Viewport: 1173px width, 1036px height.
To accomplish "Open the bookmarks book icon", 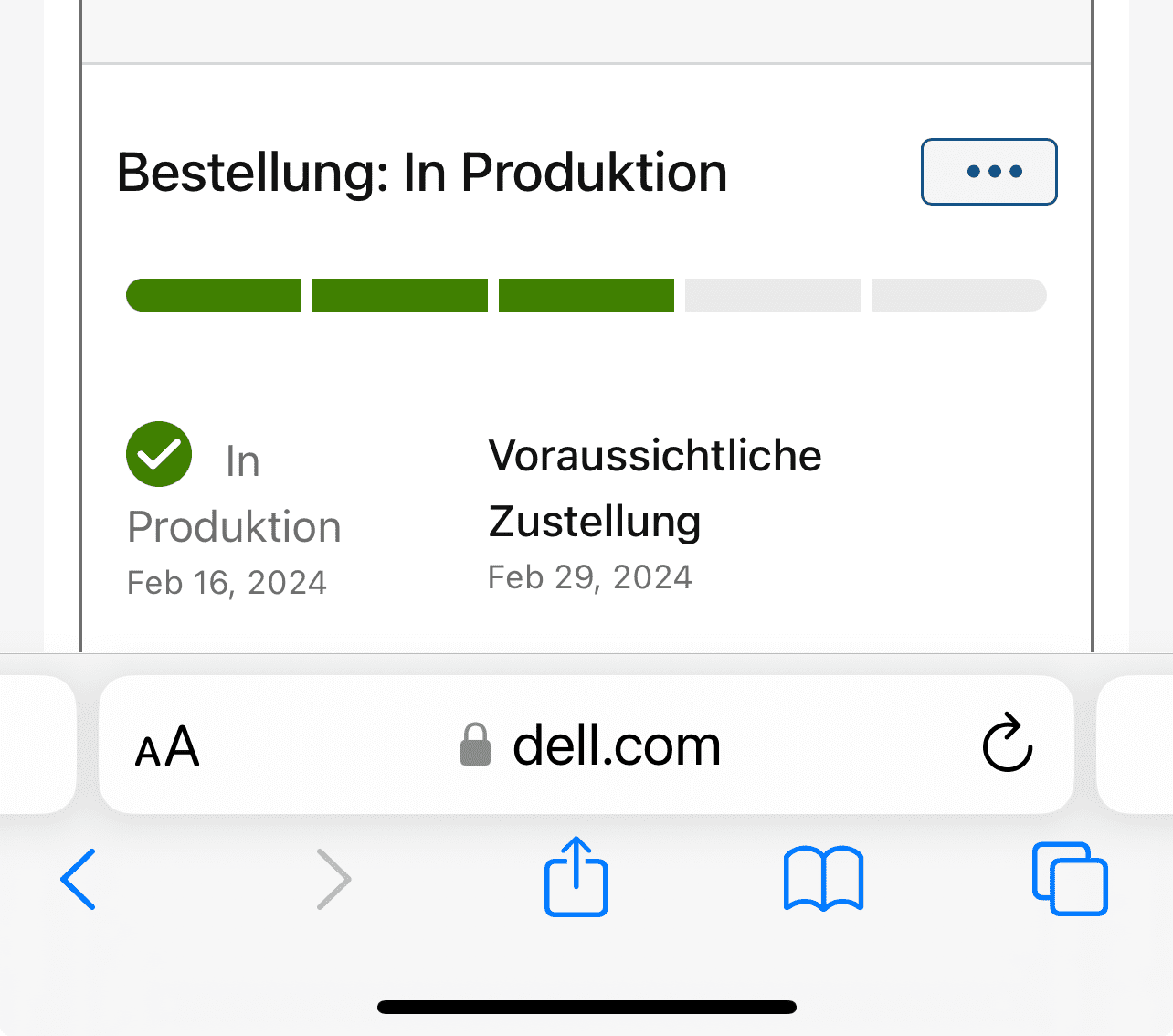I will click(x=823, y=879).
